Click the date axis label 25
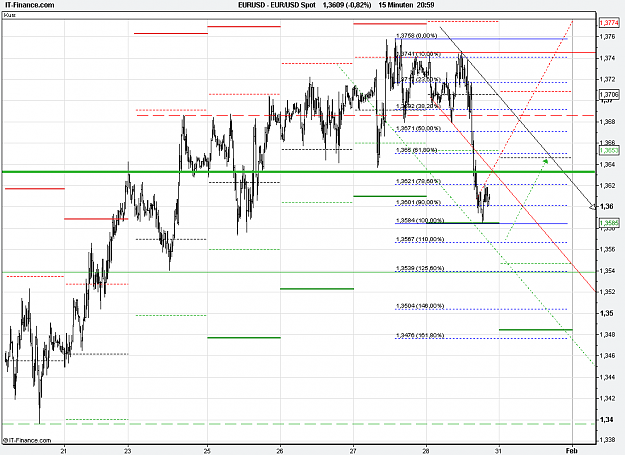Viewport: 625px width, 455px height. click(x=207, y=451)
